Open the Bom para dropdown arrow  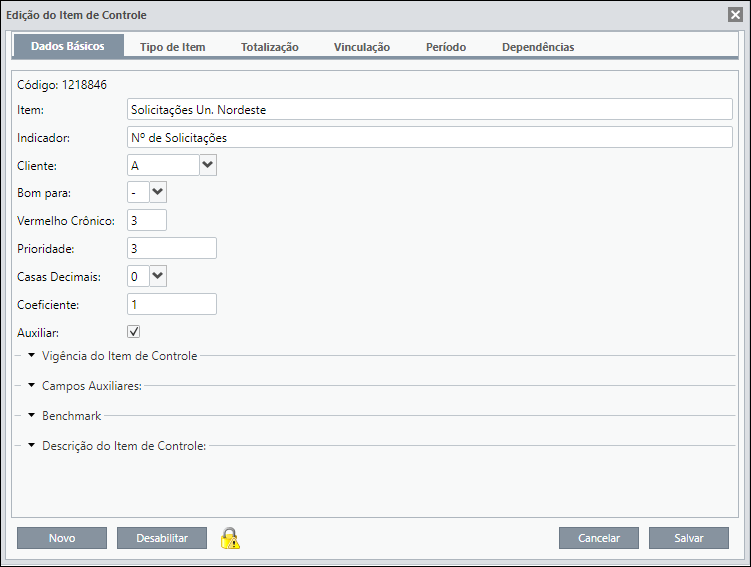point(158,193)
